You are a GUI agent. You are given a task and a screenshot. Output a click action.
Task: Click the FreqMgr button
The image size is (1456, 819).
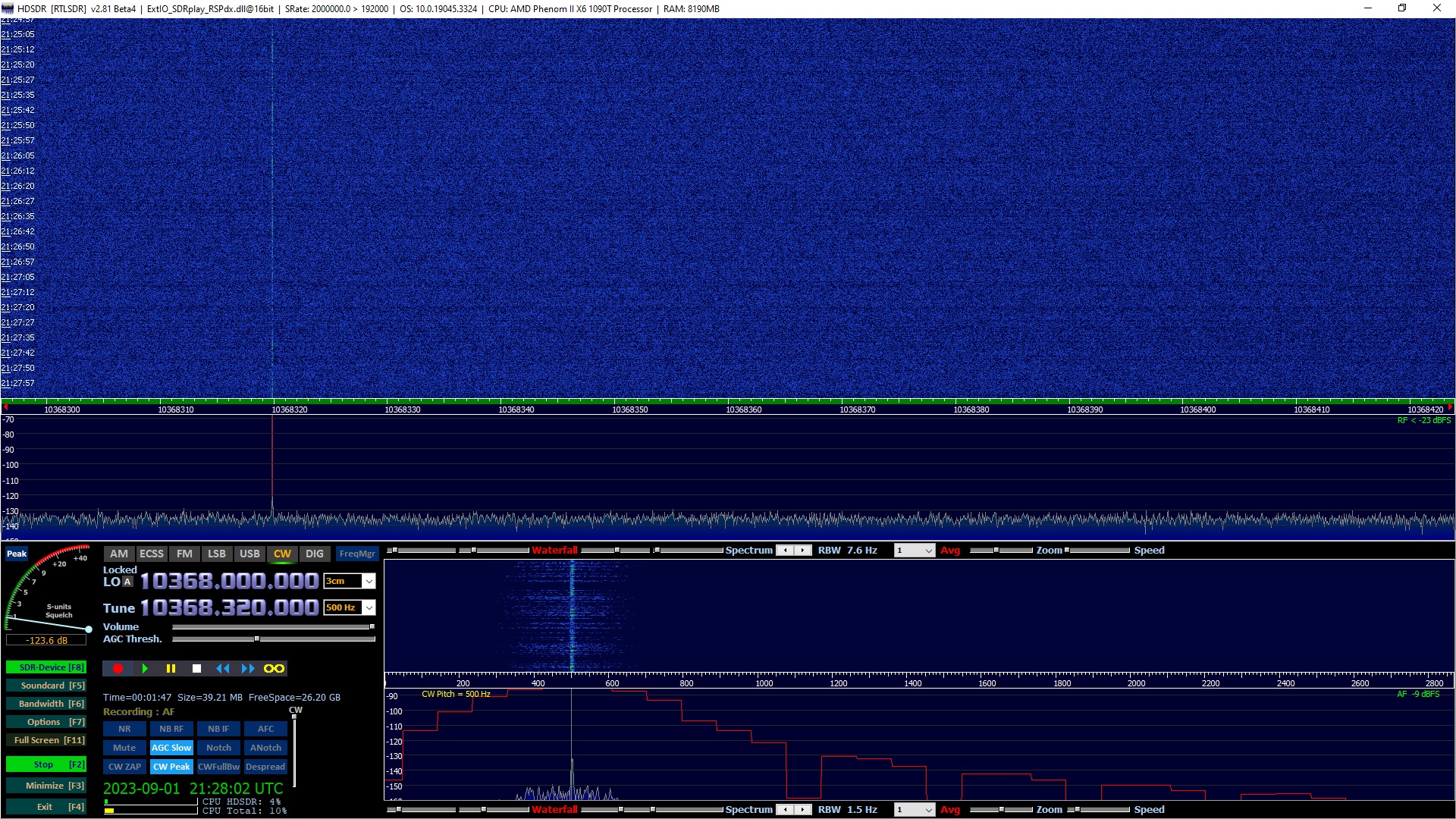357,554
